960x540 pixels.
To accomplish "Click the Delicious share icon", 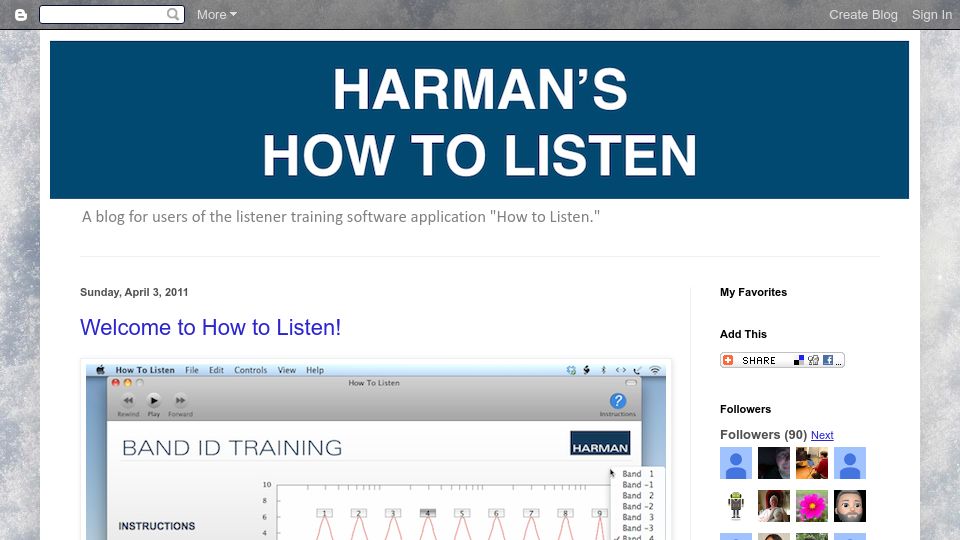I will tap(798, 360).
